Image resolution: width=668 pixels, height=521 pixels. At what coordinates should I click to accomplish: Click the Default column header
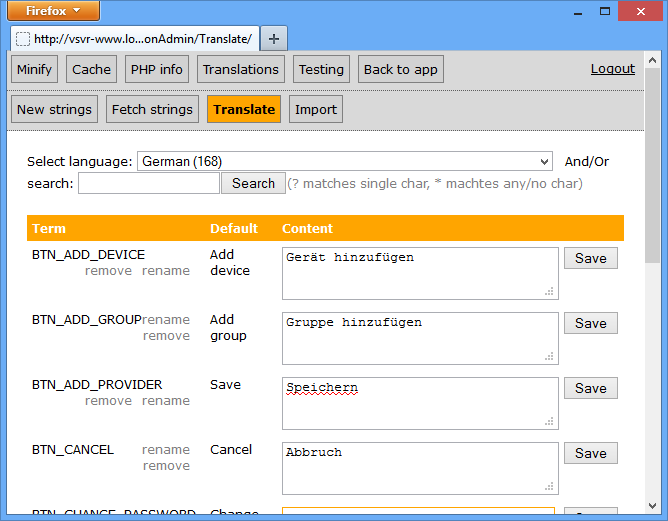234,228
